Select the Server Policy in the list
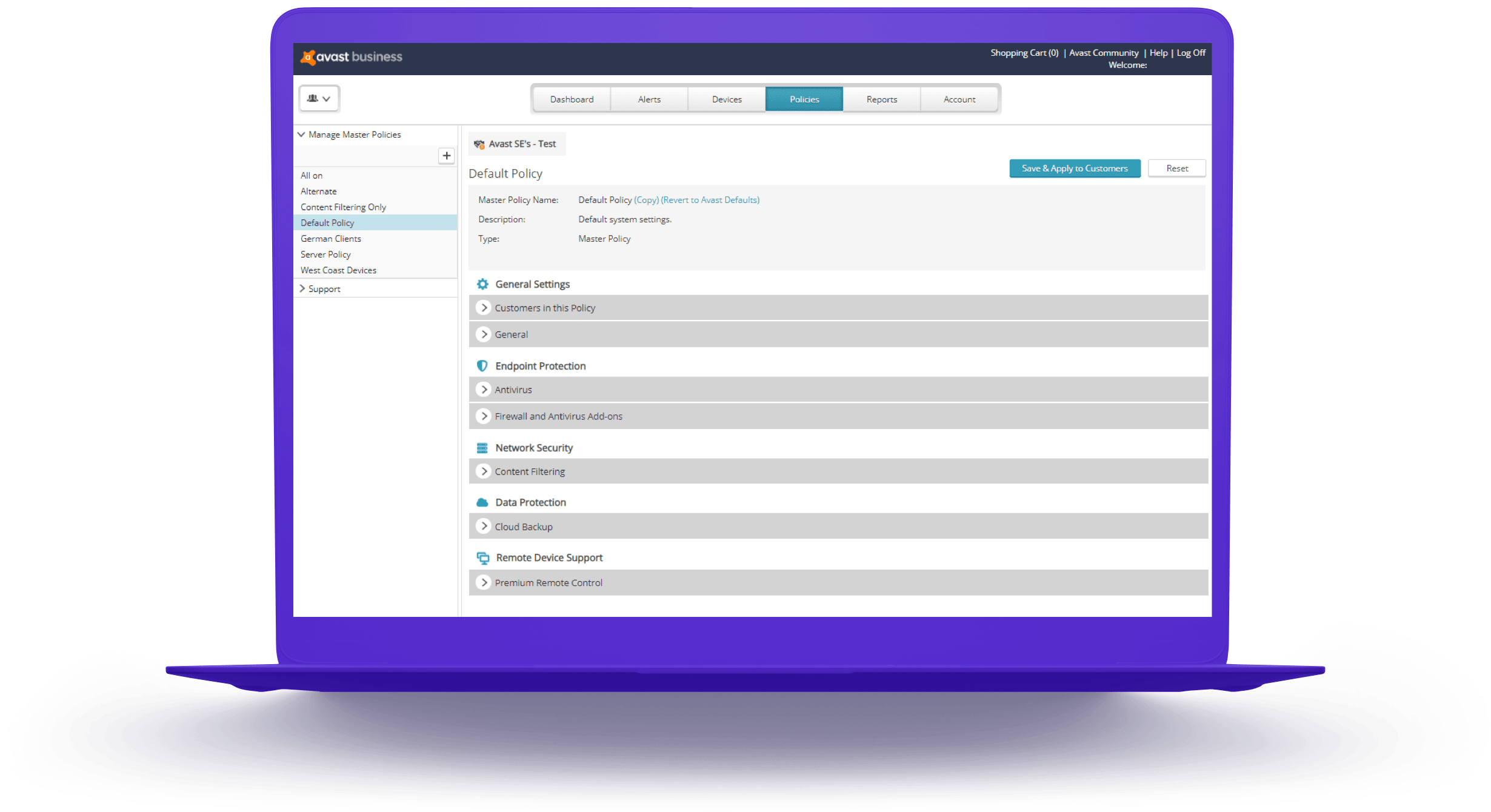The height and width of the screenshot is (812, 1491). pos(325,255)
